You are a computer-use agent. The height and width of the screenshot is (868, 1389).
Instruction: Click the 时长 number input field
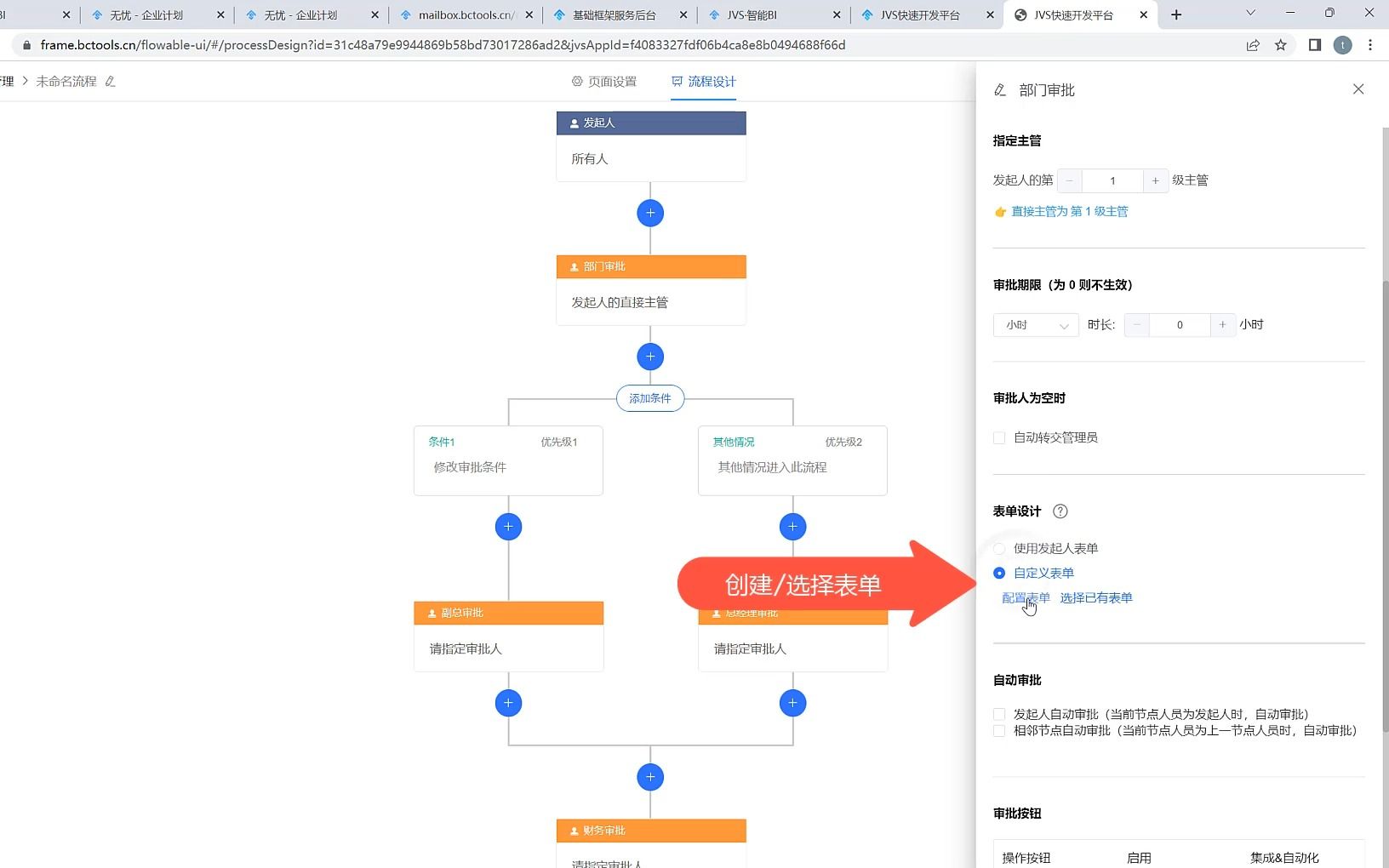(1180, 325)
